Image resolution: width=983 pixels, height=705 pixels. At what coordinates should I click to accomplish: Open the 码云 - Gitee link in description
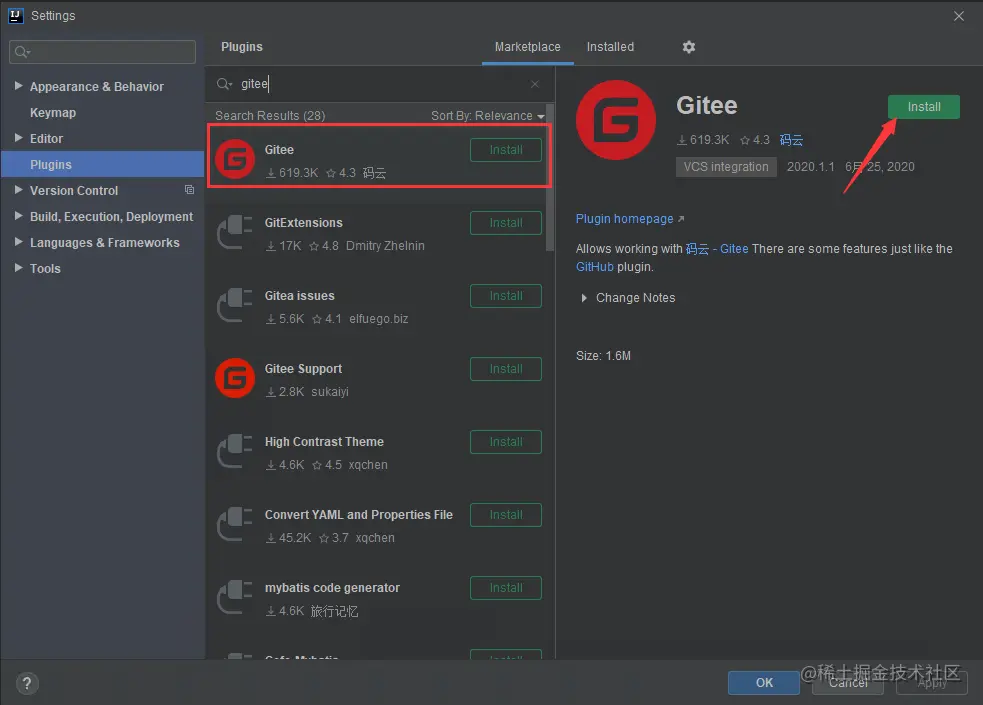pyautogui.click(x=717, y=249)
